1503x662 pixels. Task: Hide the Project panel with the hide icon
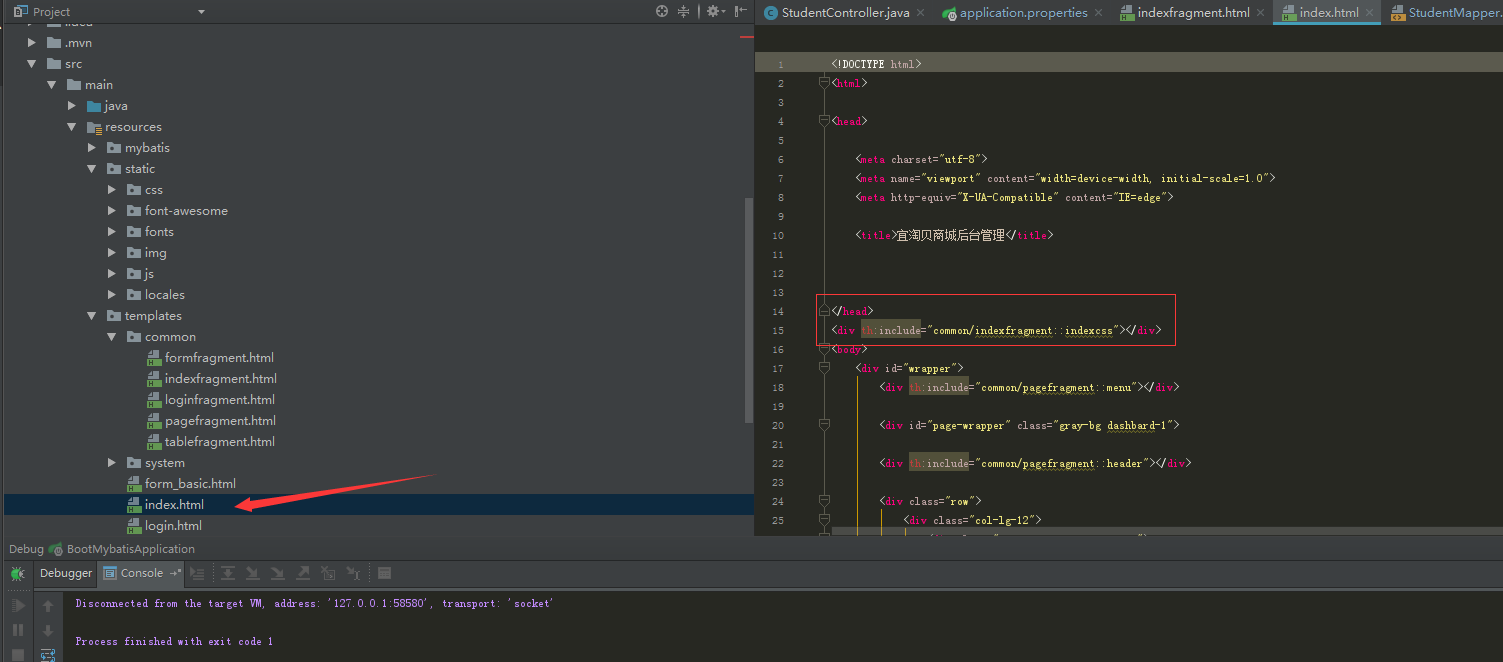[739, 11]
